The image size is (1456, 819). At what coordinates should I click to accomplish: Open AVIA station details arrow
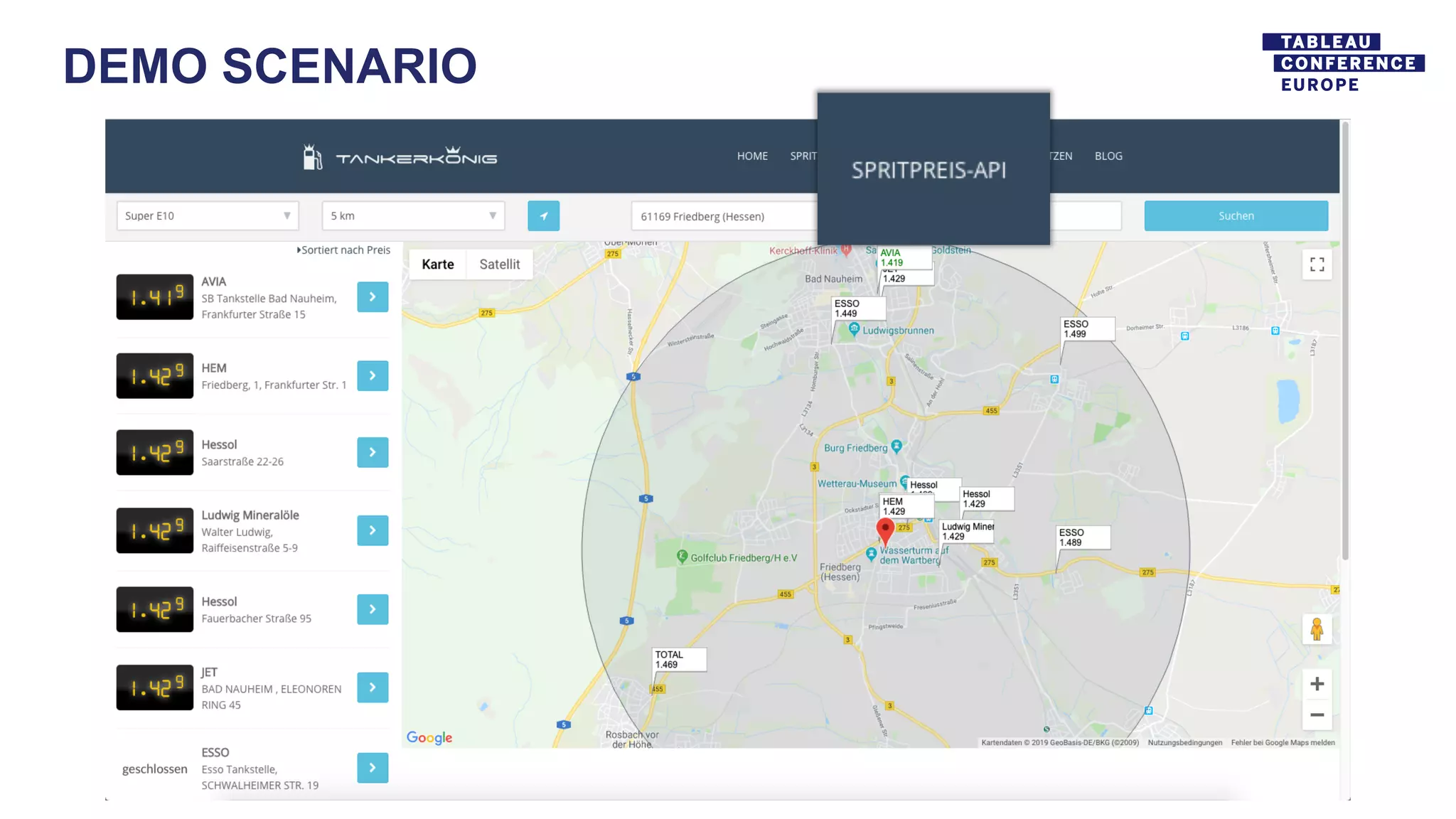coord(373,297)
